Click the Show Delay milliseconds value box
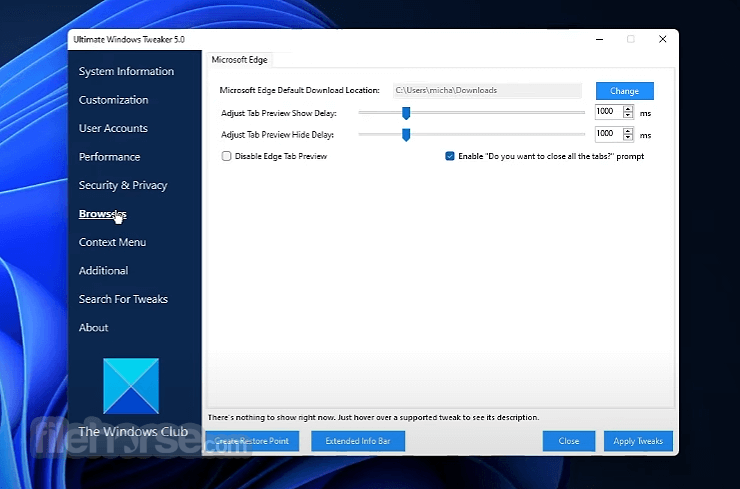The image size is (740, 489). click(608, 111)
